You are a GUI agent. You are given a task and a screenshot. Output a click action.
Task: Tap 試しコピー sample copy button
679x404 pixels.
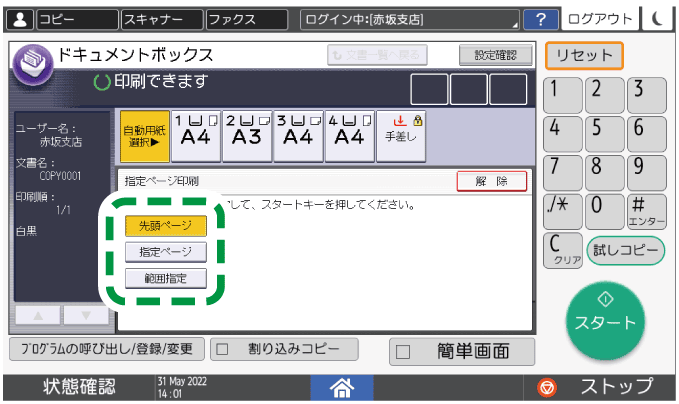click(x=626, y=250)
